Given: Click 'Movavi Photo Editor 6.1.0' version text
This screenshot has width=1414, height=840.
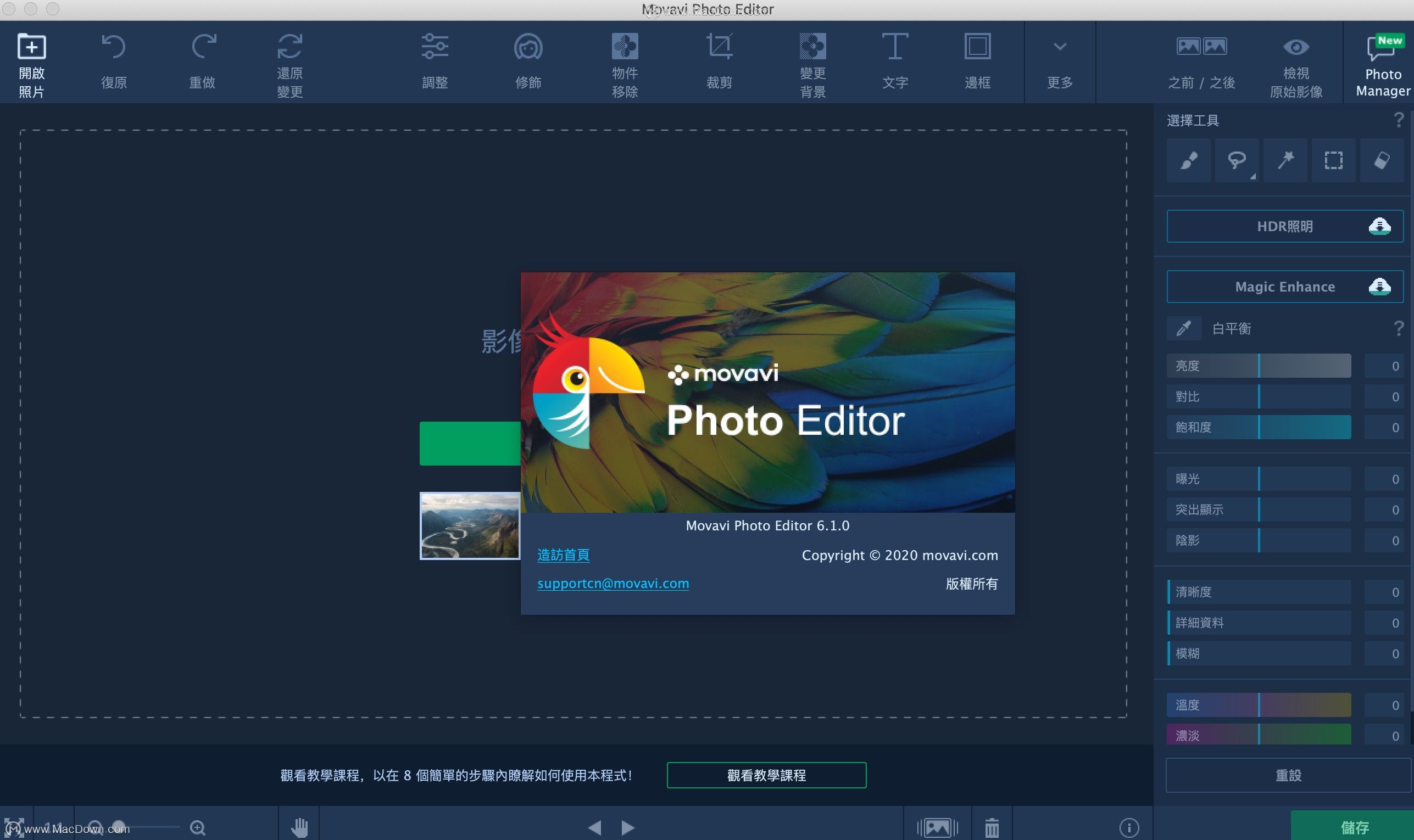Looking at the screenshot, I should 767,525.
